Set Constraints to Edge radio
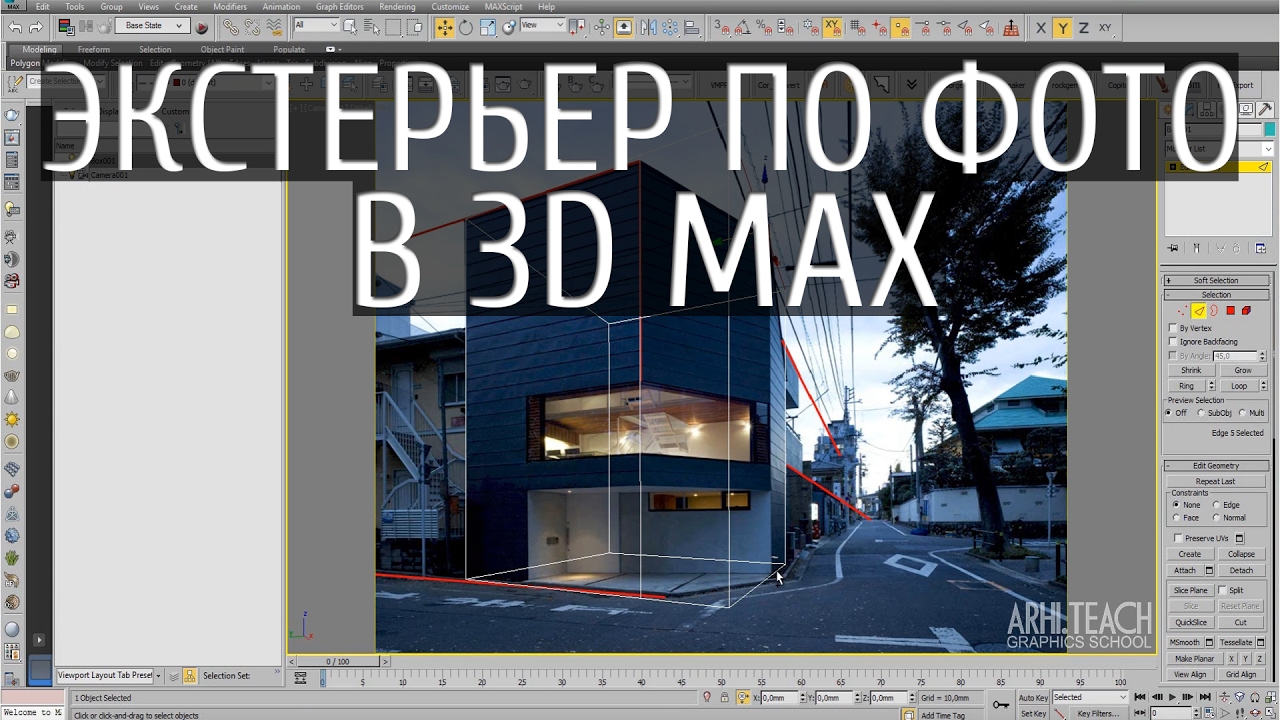 (x=1215, y=505)
